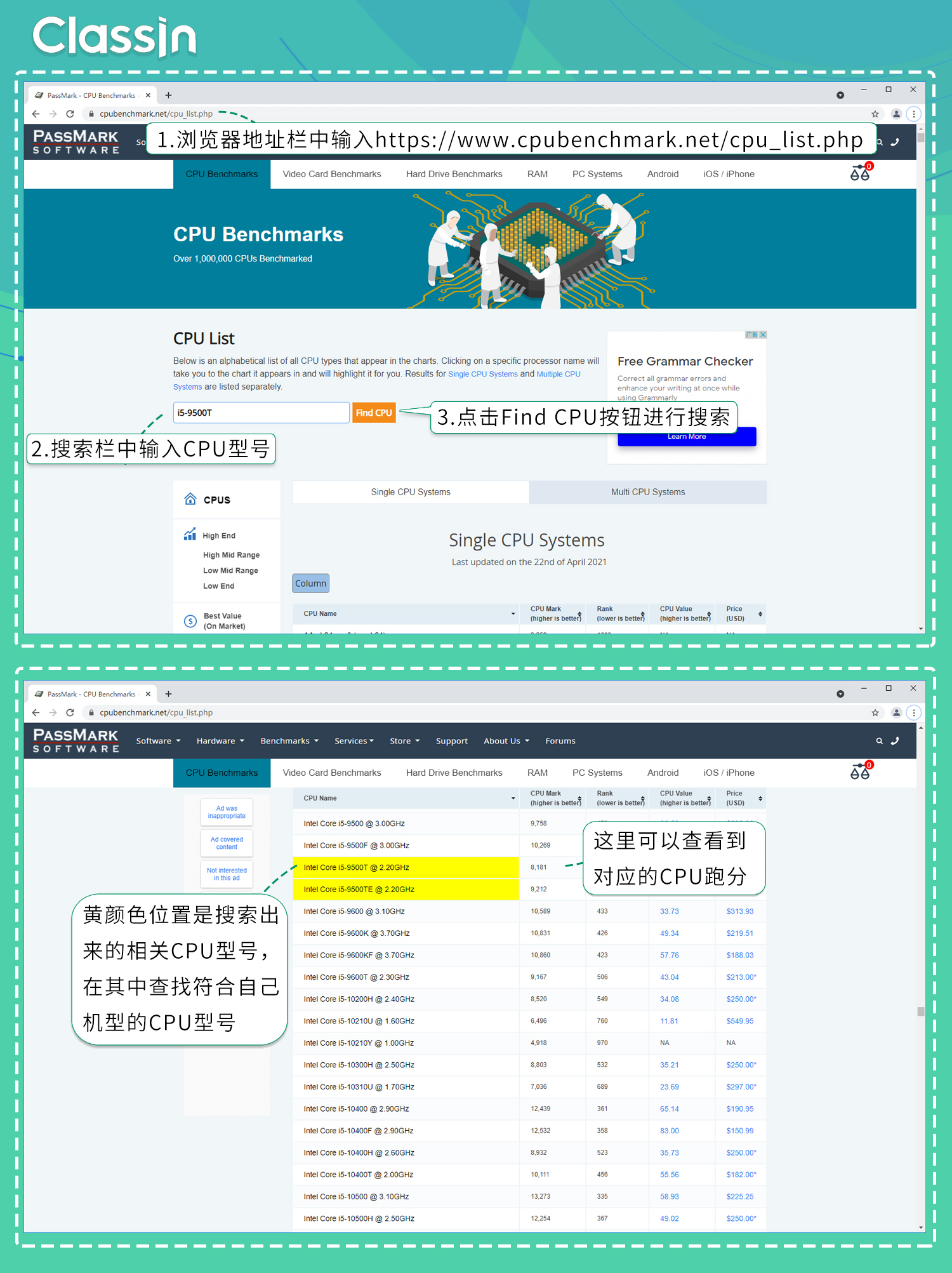Expand the About Us dropdown in the bottom window
The image size is (952, 1273).
click(x=506, y=741)
